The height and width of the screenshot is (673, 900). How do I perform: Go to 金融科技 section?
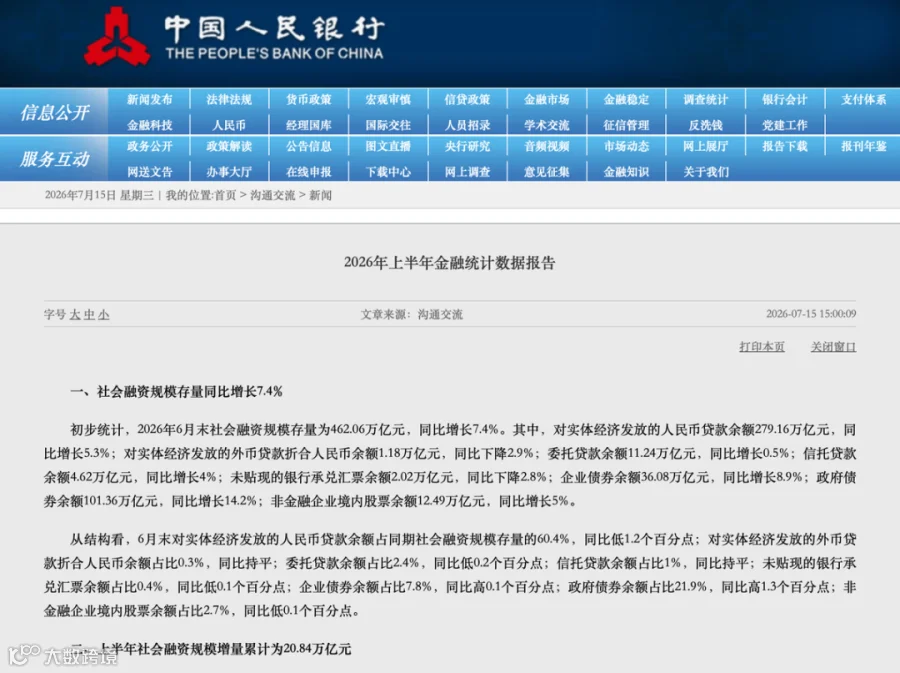tap(149, 125)
